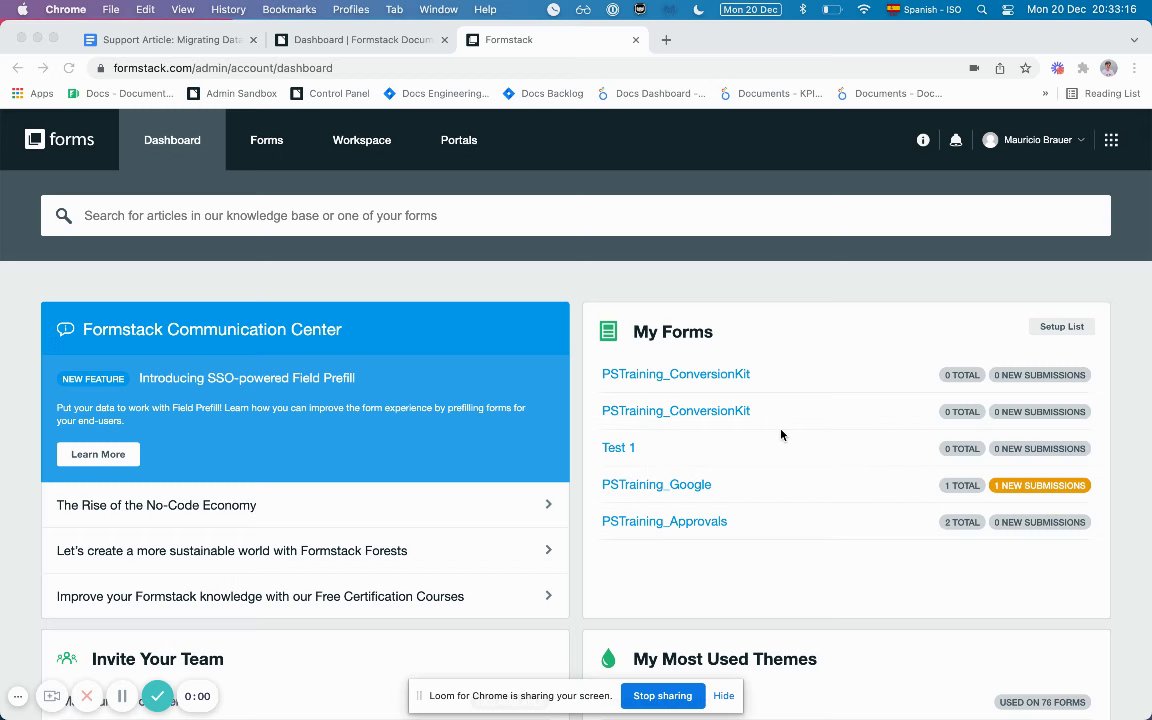This screenshot has height=720, width=1152.
Task: Click the knowledge base search field
Action: (575, 215)
